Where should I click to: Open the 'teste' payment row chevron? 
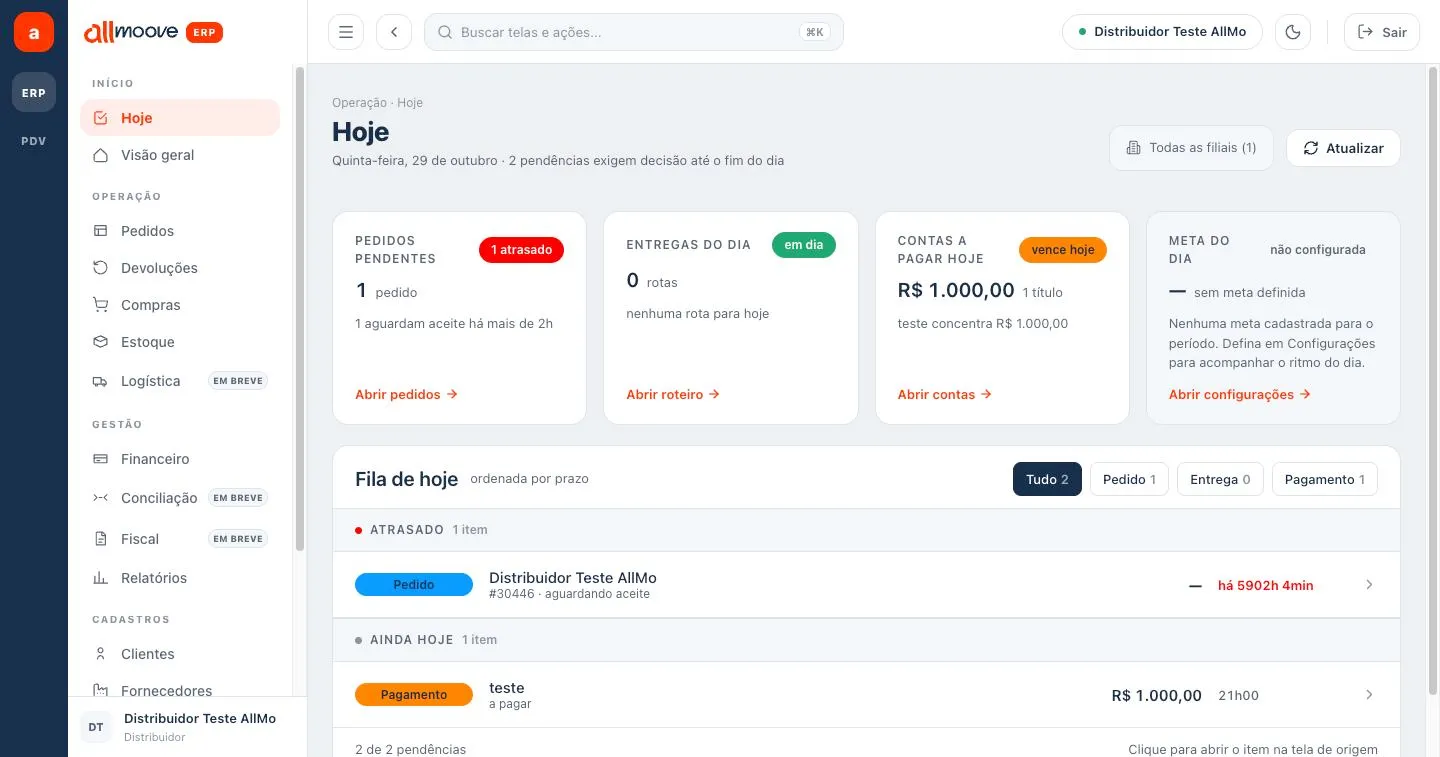(1370, 695)
